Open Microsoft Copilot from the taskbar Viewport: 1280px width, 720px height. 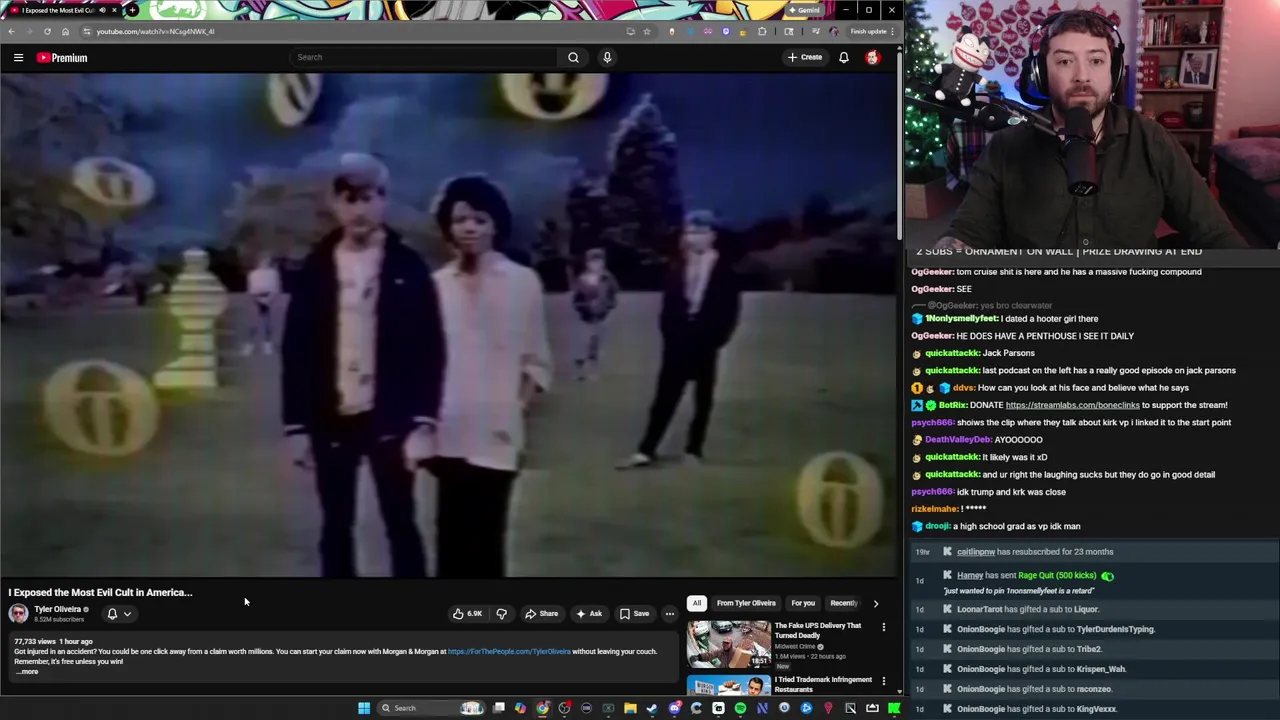tap(520, 708)
